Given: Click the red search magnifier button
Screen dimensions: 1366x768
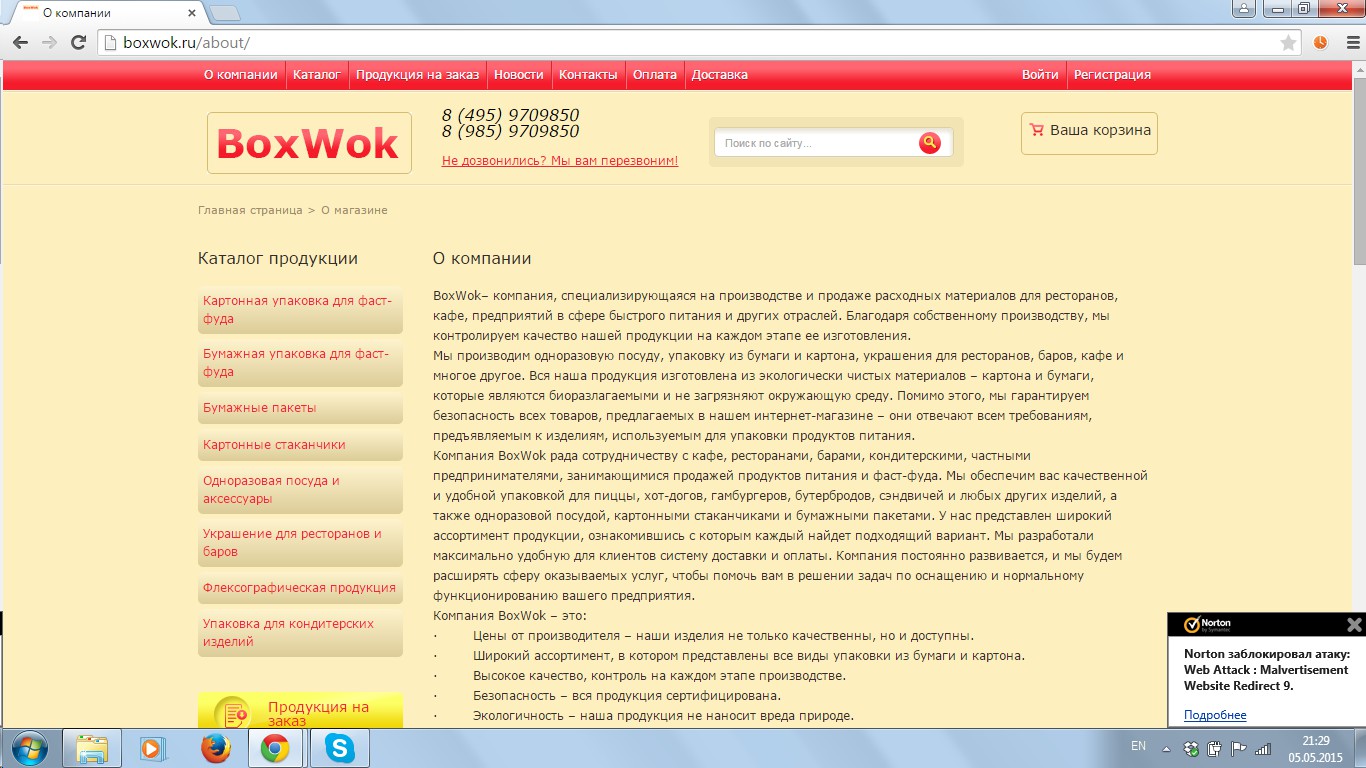Looking at the screenshot, I should 930,143.
